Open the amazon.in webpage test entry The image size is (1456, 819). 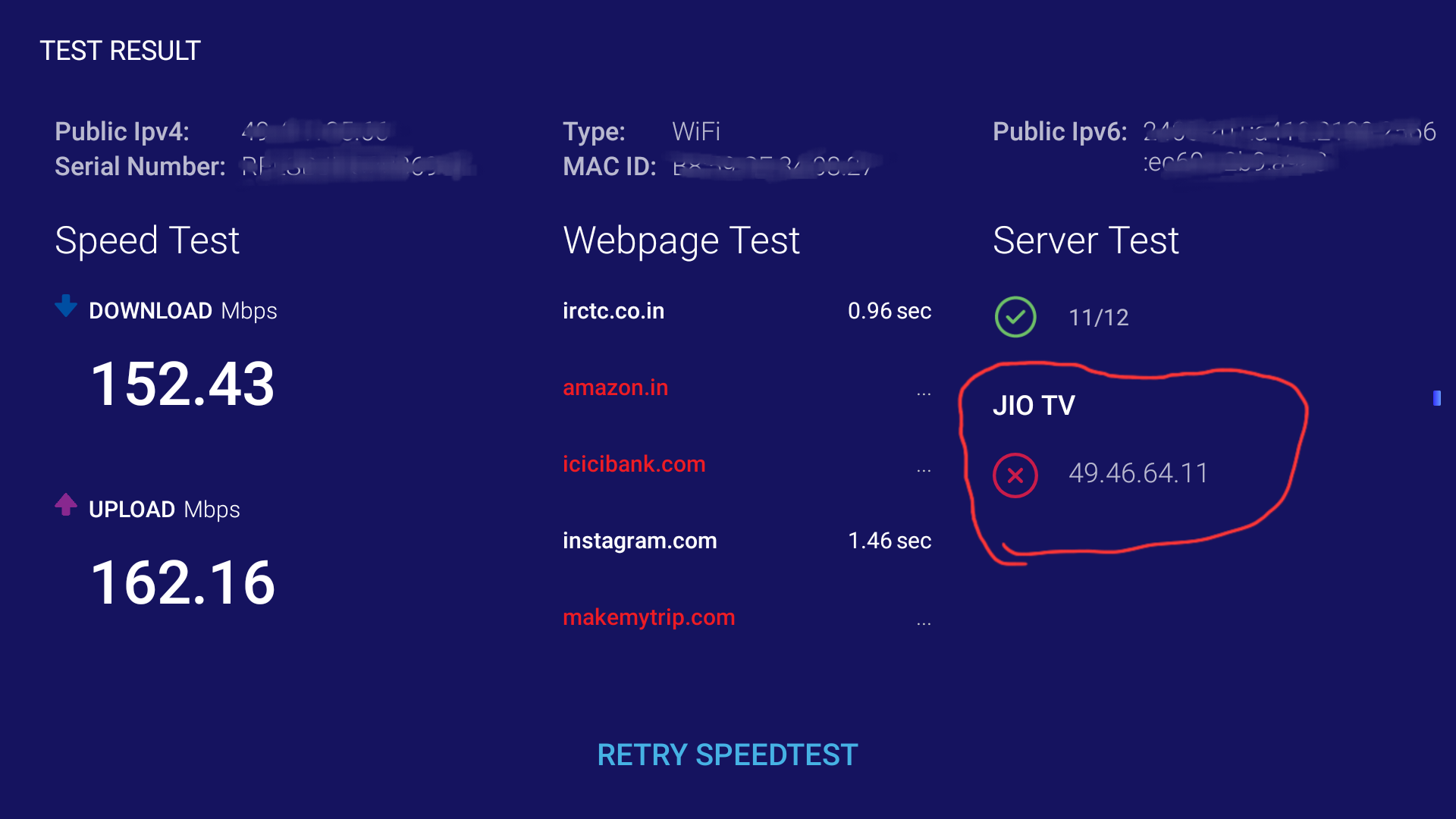point(615,388)
